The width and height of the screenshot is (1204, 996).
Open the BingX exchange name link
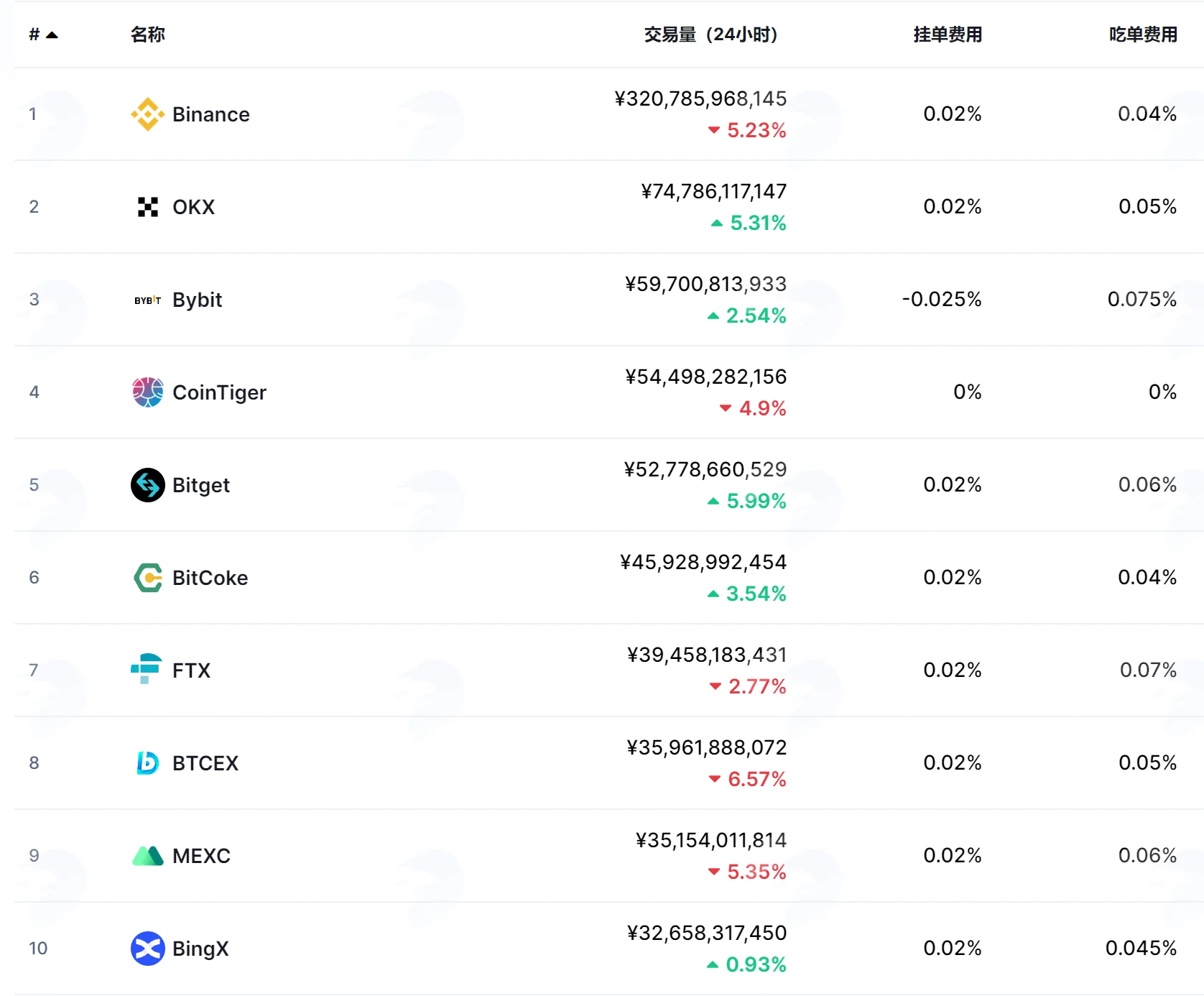(x=200, y=949)
